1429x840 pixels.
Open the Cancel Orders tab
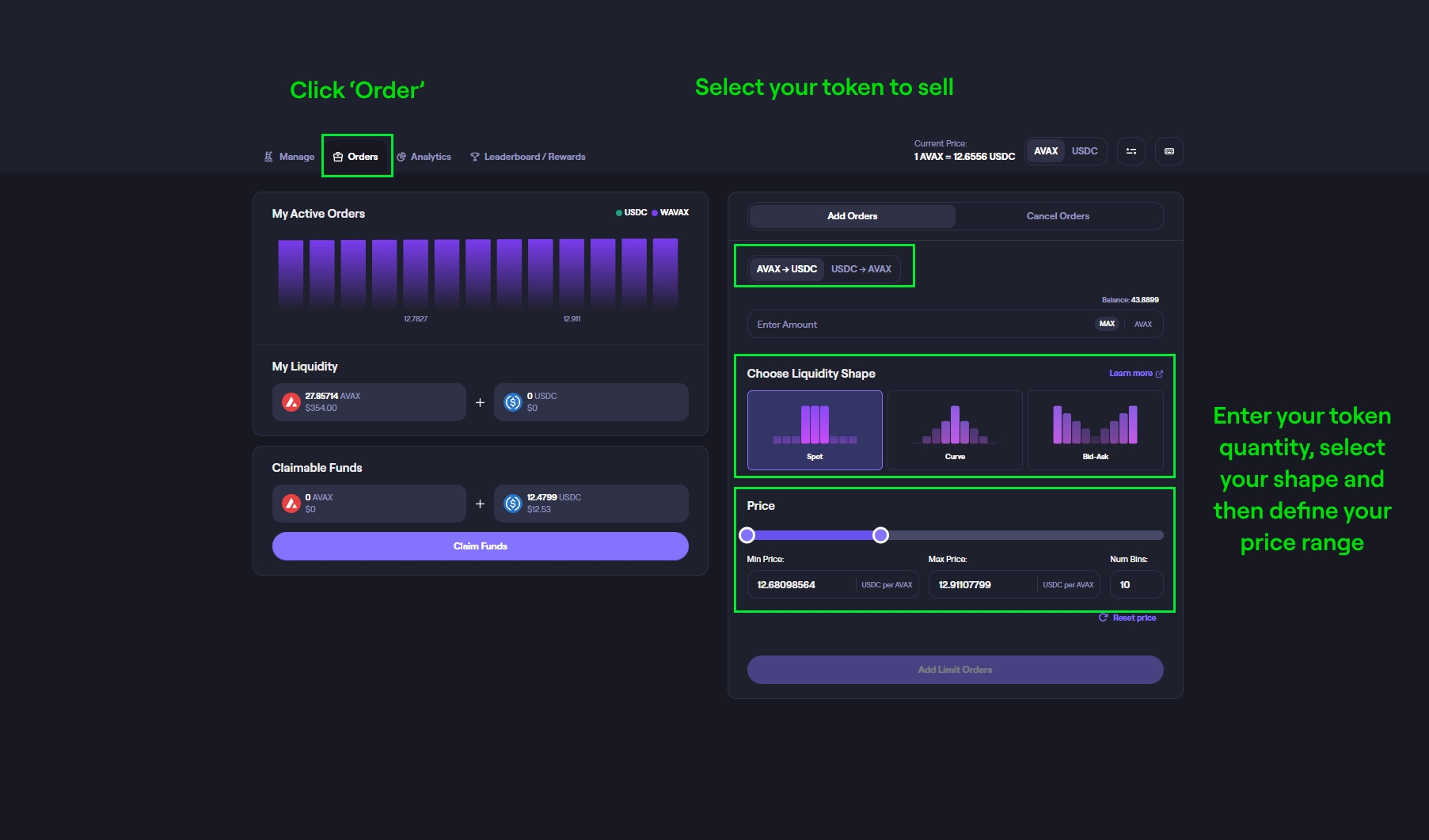1057,216
